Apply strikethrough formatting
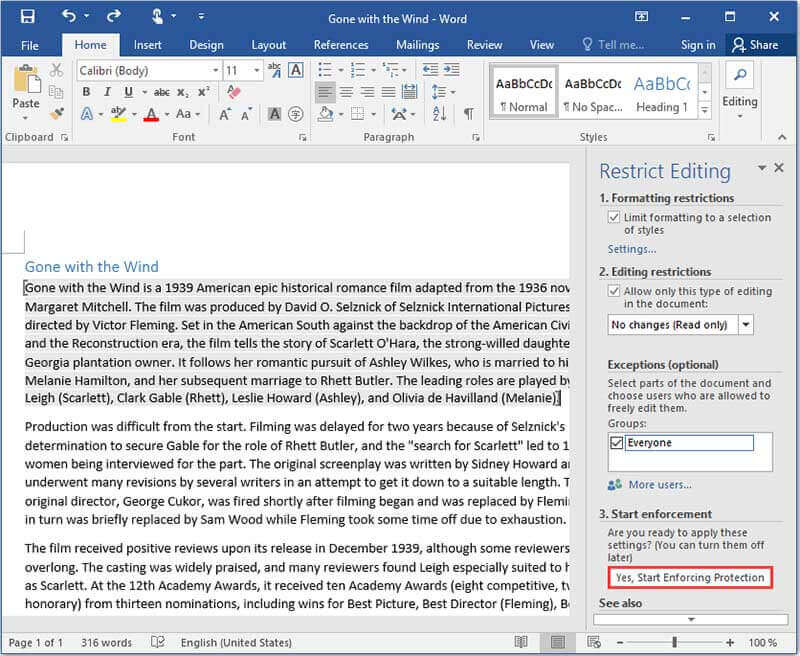 [x=162, y=92]
